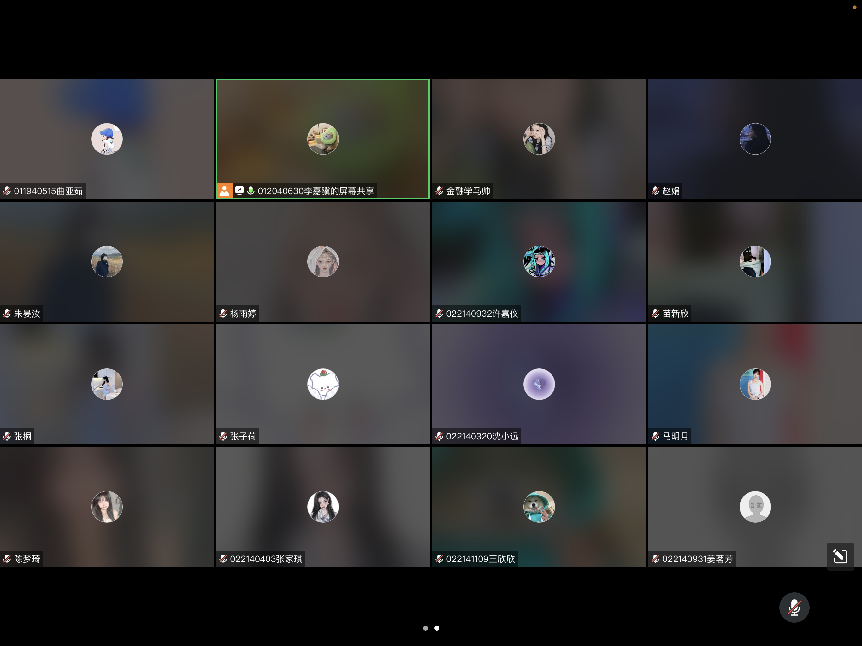The width and height of the screenshot is (862, 646).
Task: Click muted mic icon next to 022140403
Action: coord(223,559)
